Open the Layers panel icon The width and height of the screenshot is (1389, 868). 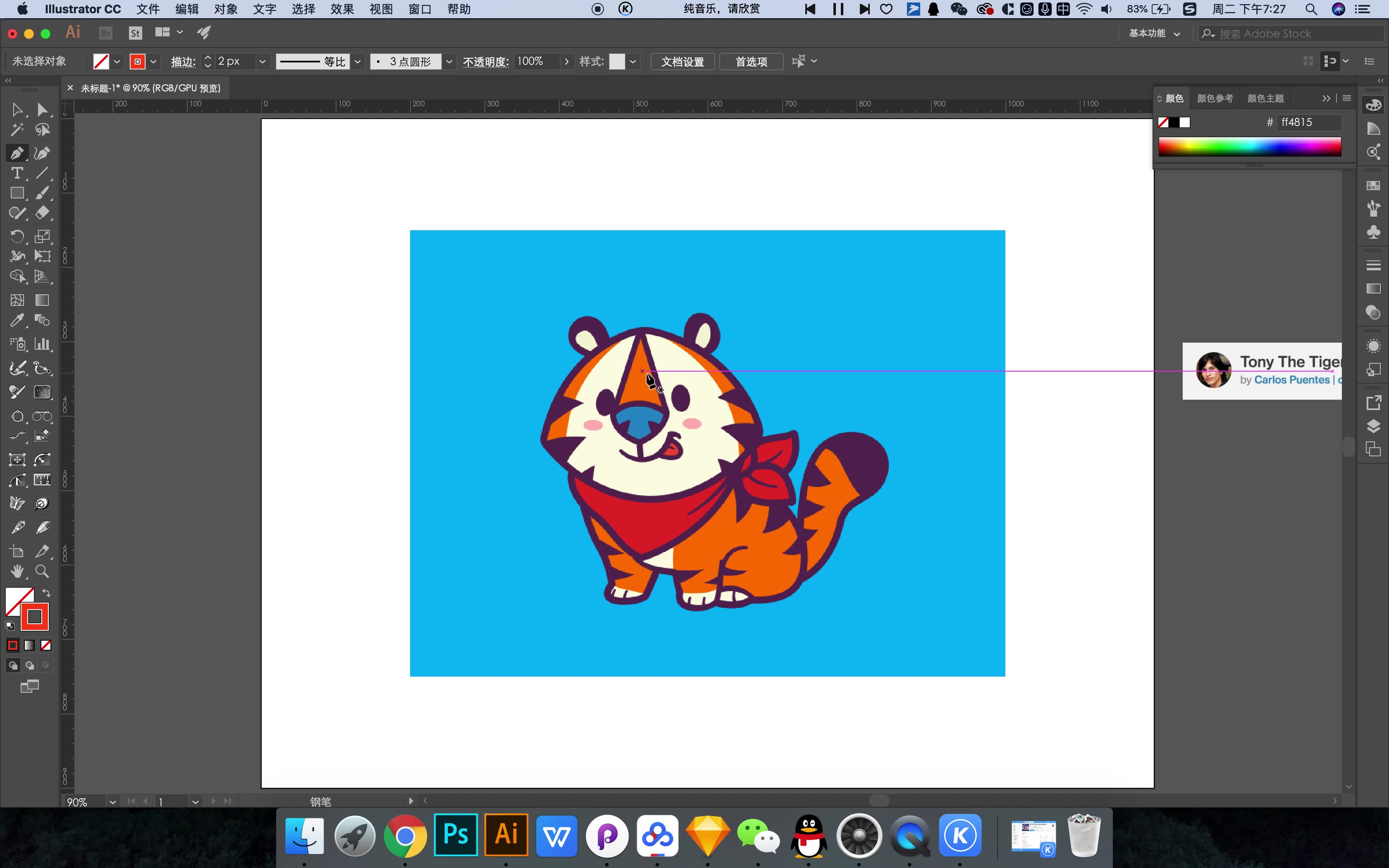pos(1373,426)
